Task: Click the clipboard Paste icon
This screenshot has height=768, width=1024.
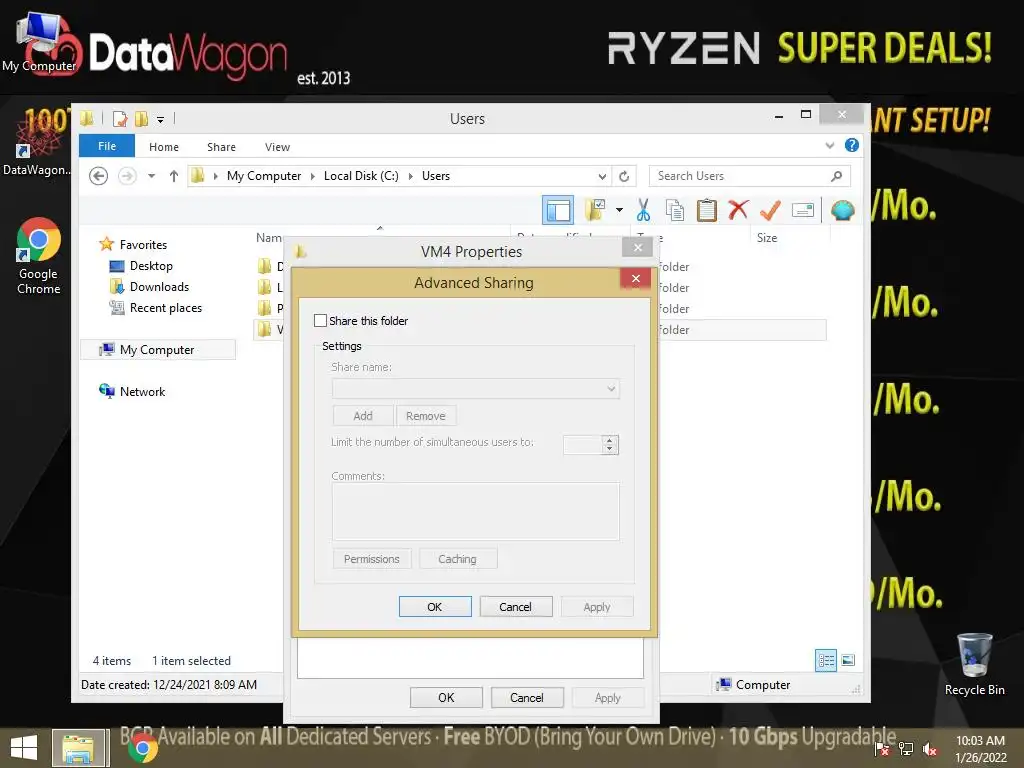Action: 707,210
